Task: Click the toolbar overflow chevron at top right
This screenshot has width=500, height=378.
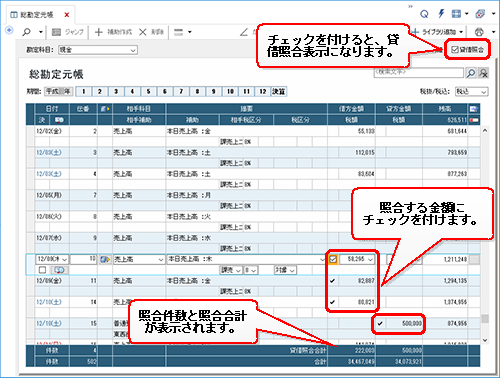Action: pos(410,6)
